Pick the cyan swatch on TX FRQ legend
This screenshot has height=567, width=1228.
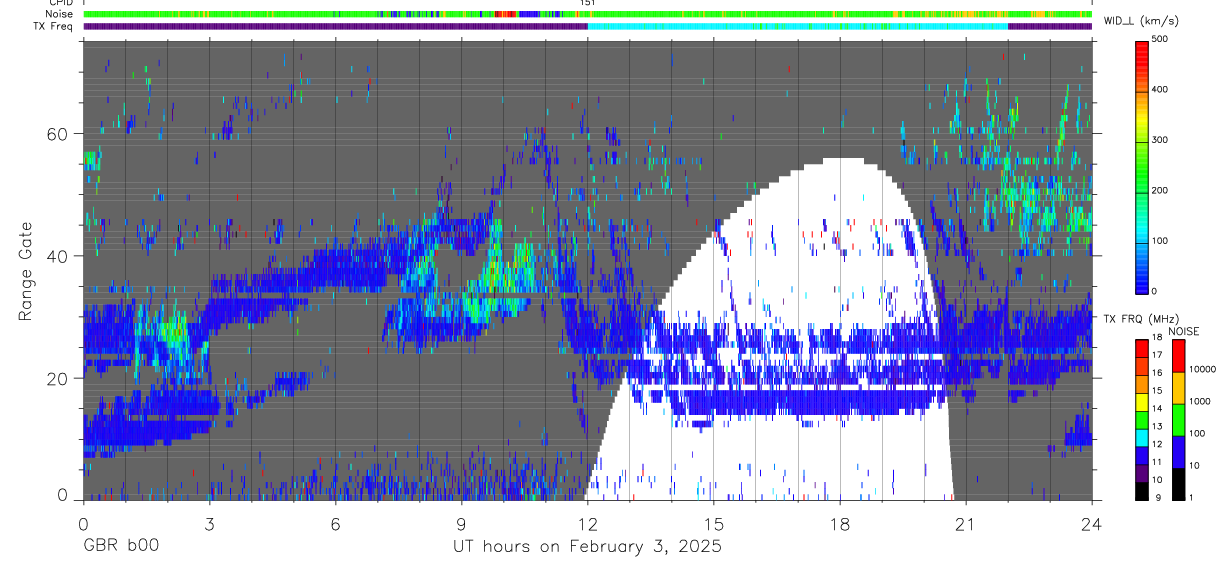tap(1142, 437)
